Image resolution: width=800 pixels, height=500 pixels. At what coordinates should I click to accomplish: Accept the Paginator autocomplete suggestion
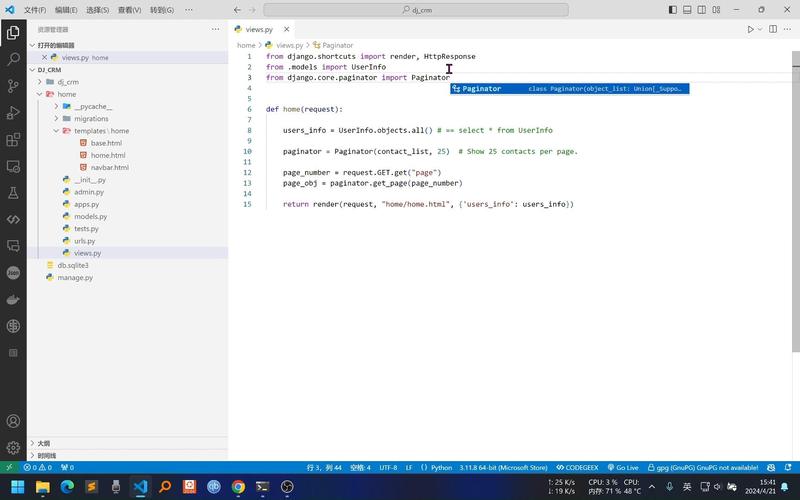[569, 89]
